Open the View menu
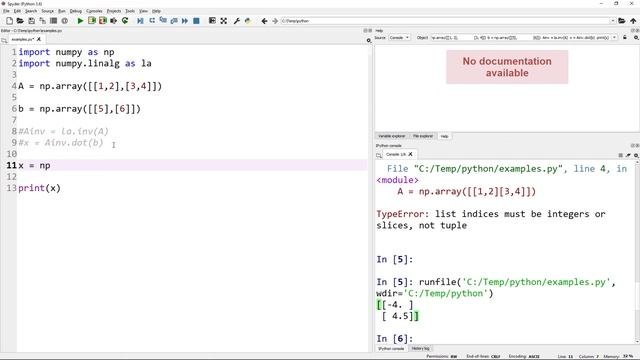 (143, 11)
